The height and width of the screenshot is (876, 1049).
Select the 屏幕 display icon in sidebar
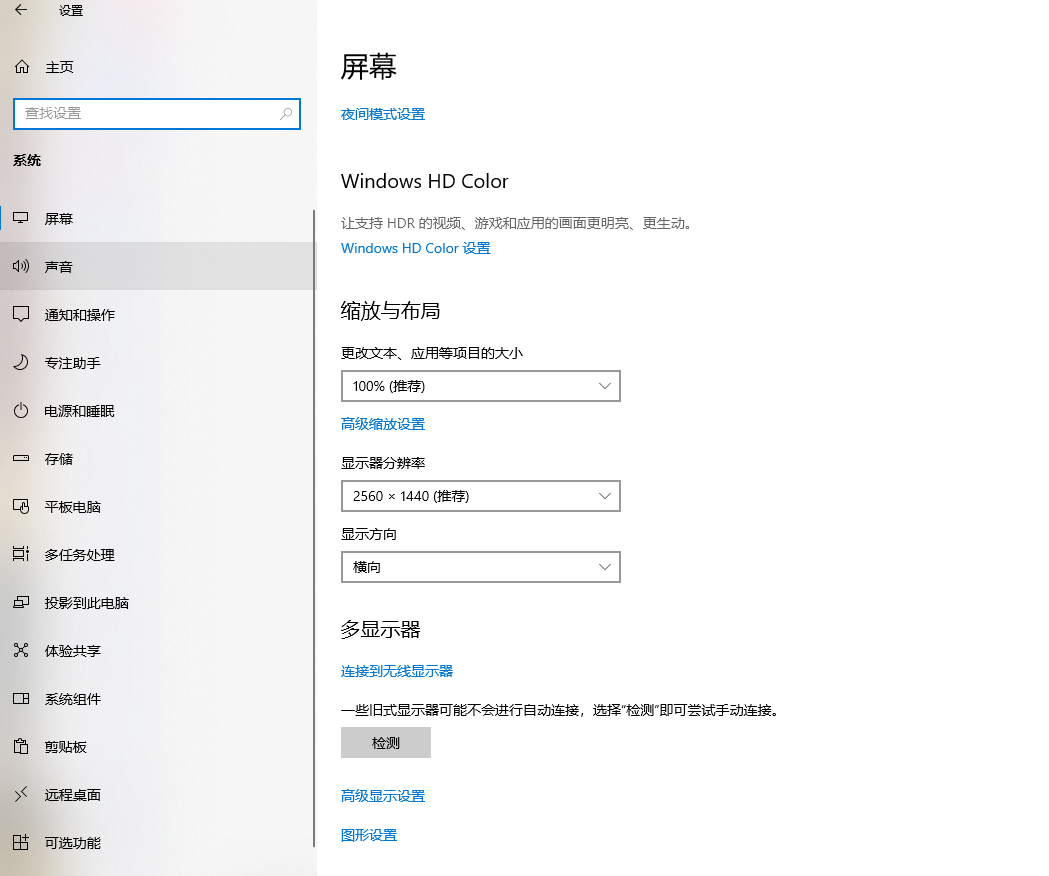coord(22,218)
